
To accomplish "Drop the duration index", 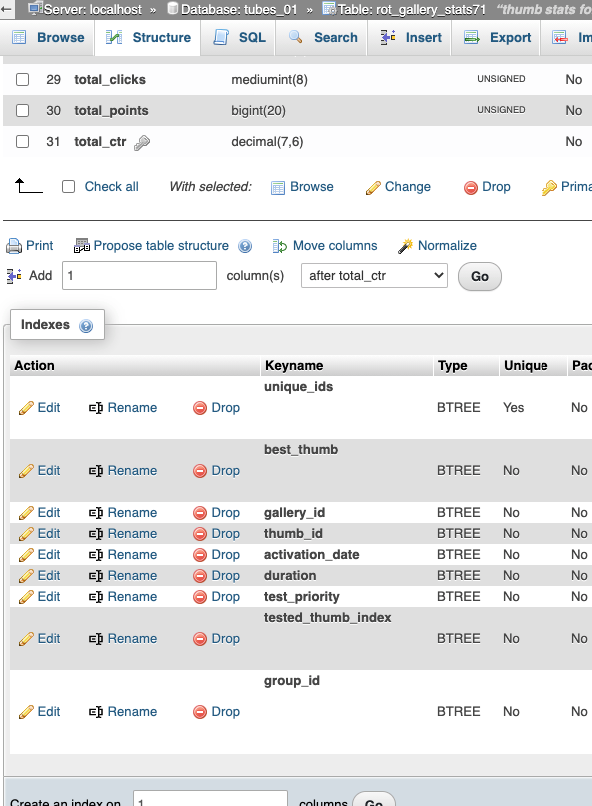I will coord(216,576).
